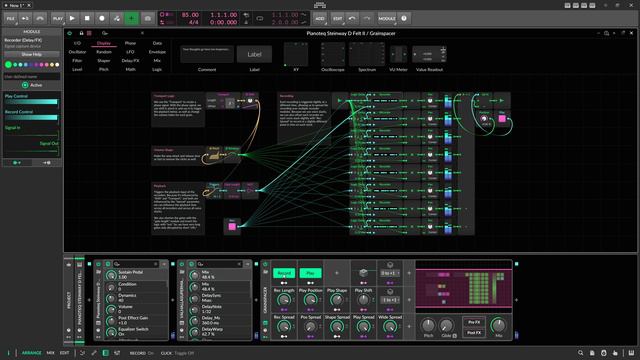Open the ADD menu

point(320,18)
